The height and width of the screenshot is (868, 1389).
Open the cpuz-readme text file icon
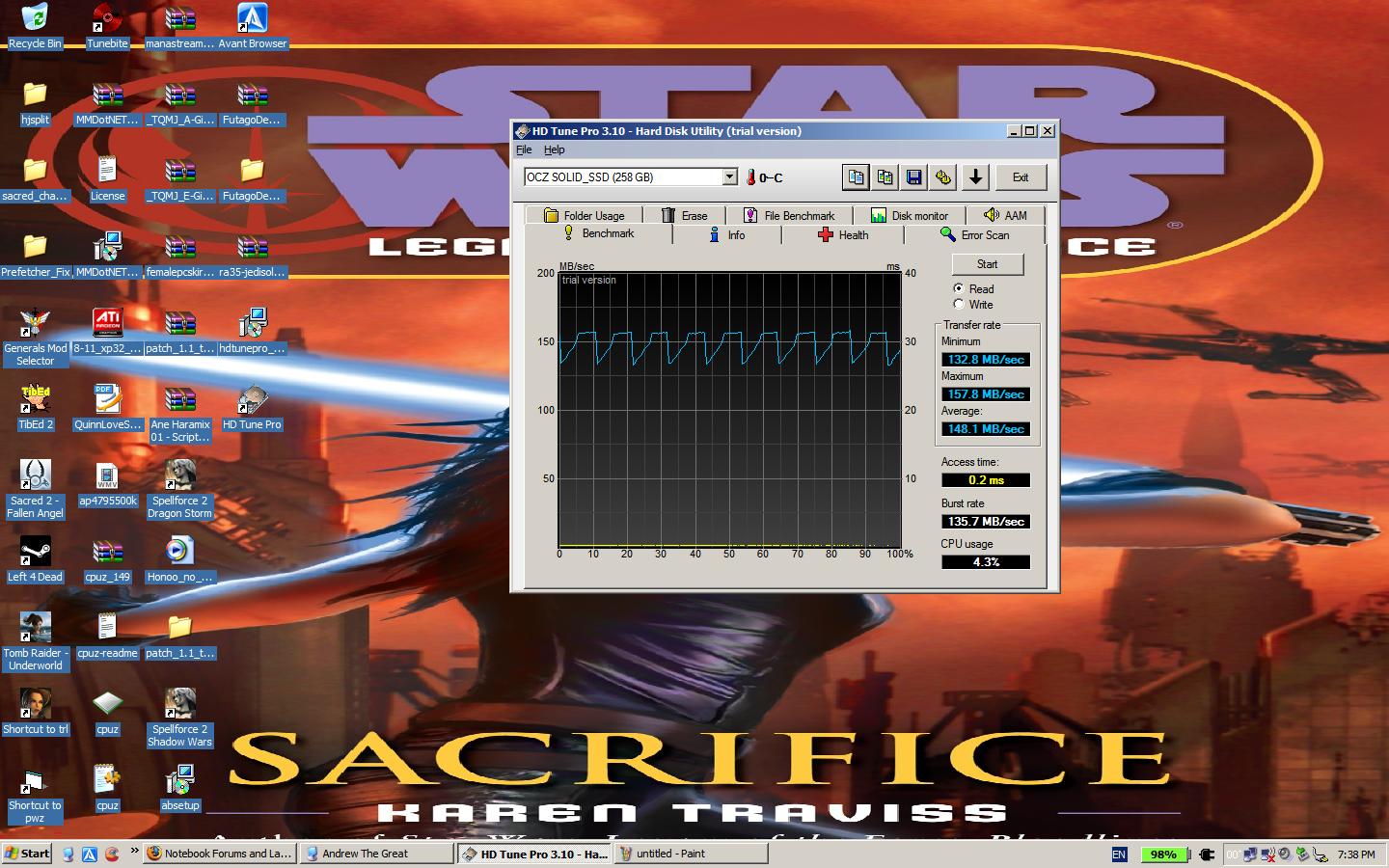[107, 636]
